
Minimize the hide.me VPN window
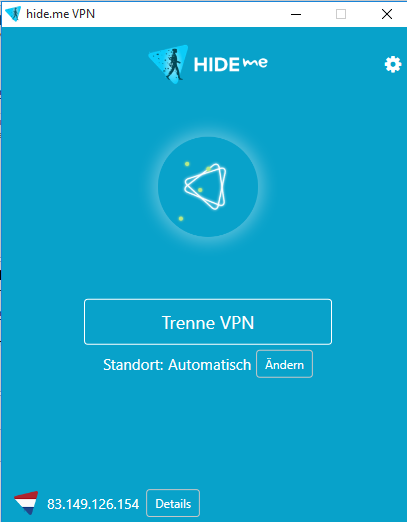coord(296,14)
